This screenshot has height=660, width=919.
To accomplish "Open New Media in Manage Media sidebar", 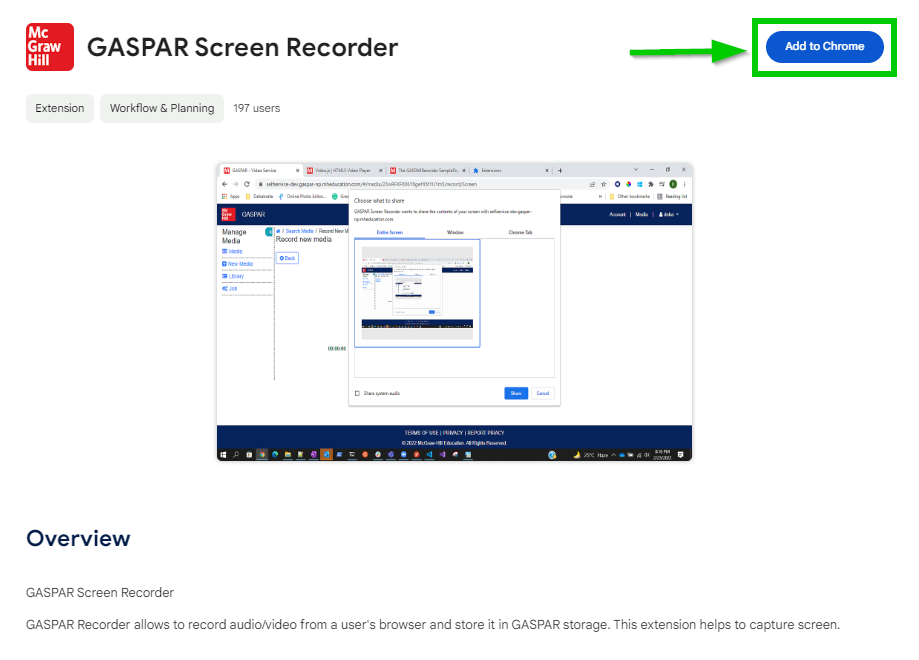I will (x=237, y=264).
